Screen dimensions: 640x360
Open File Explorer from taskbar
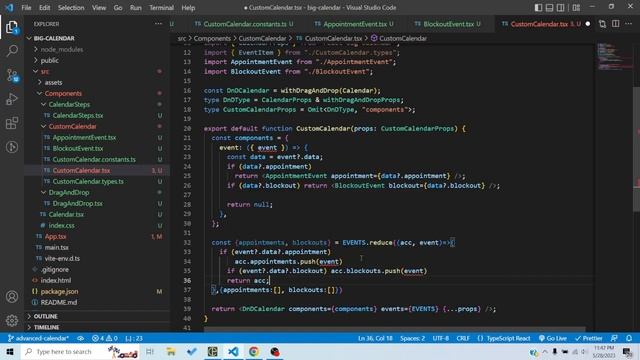pos(171,351)
